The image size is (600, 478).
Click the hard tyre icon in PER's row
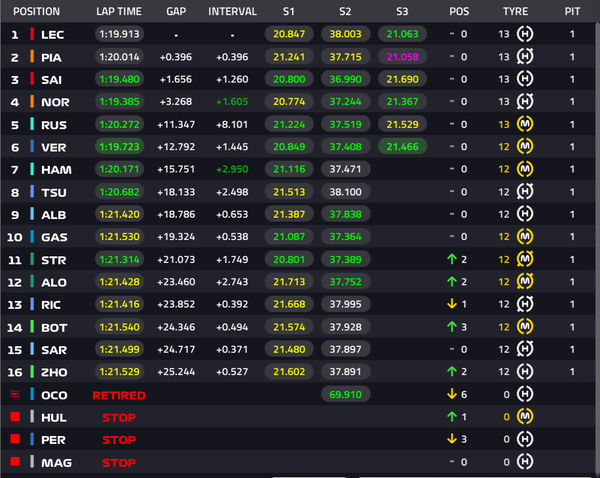tap(525, 439)
